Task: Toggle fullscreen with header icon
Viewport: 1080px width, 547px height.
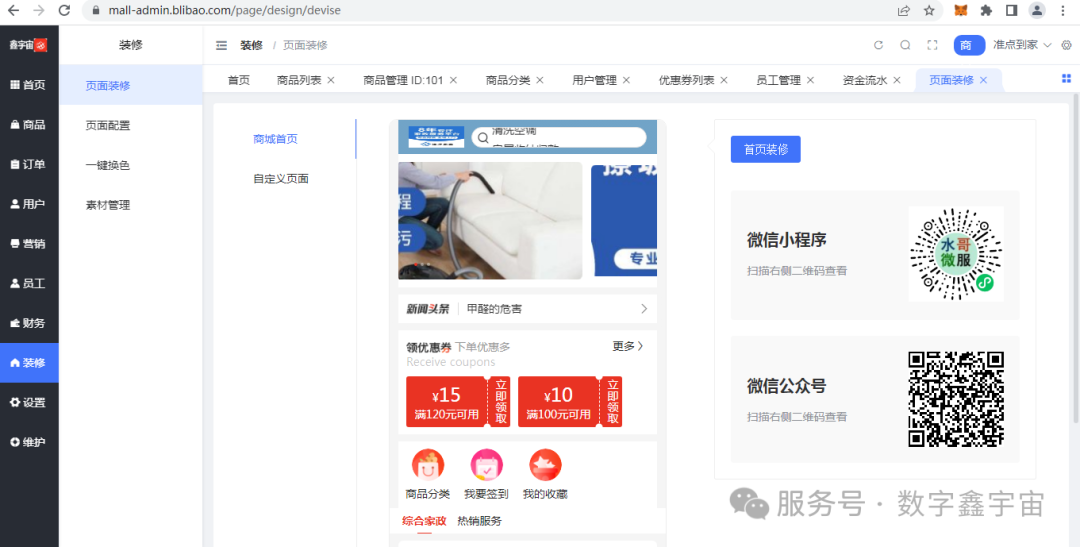Action: click(933, 45)
